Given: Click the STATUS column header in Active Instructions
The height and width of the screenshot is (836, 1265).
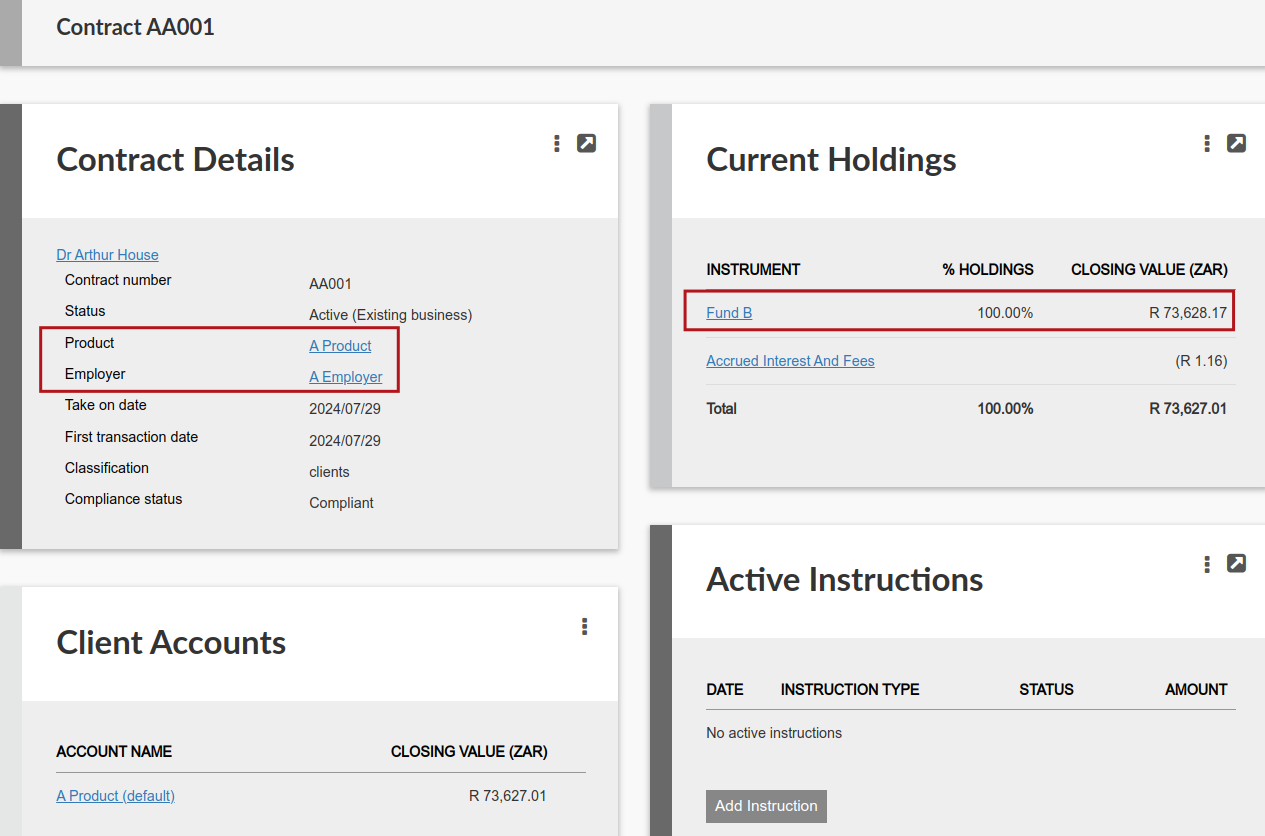Looking at the screenshot, I should (x=1046, y=690).
